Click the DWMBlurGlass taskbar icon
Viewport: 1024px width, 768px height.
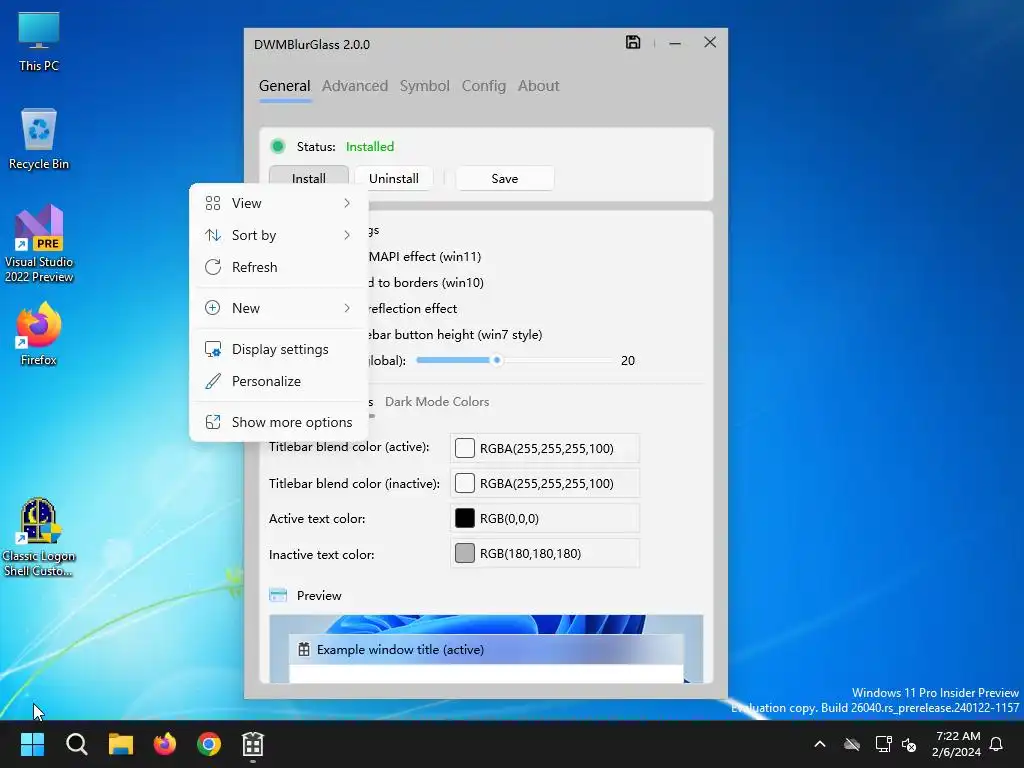tap(253, 744)
